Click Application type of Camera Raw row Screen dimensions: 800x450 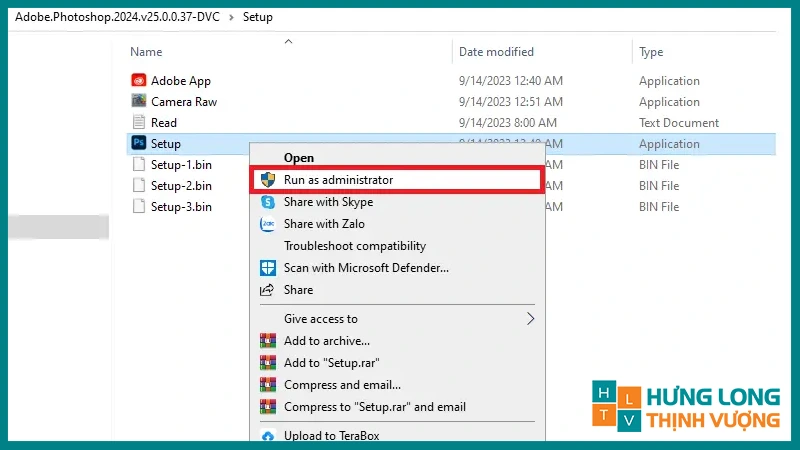click(x=669, y=102)
